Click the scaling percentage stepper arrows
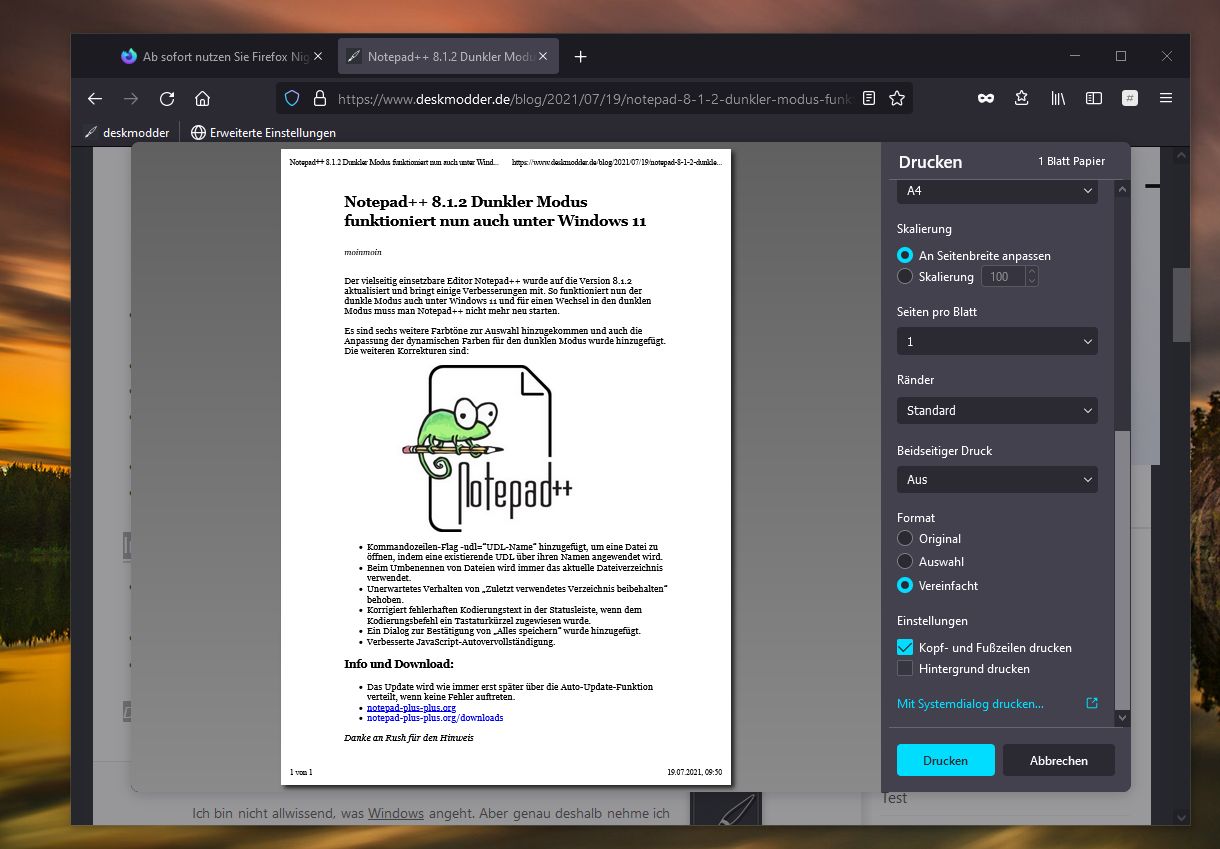This screenshot has height=849, width=1220. click(1032, 276)
